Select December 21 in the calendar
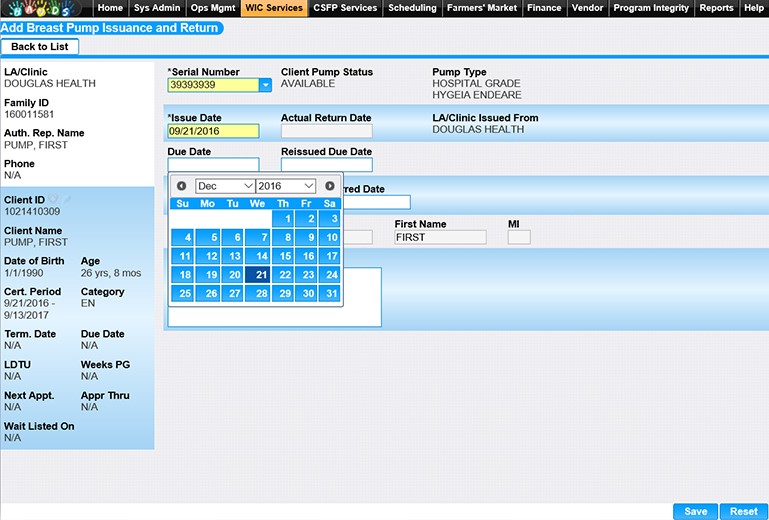The image size is (769, 520). pos(257,275)
